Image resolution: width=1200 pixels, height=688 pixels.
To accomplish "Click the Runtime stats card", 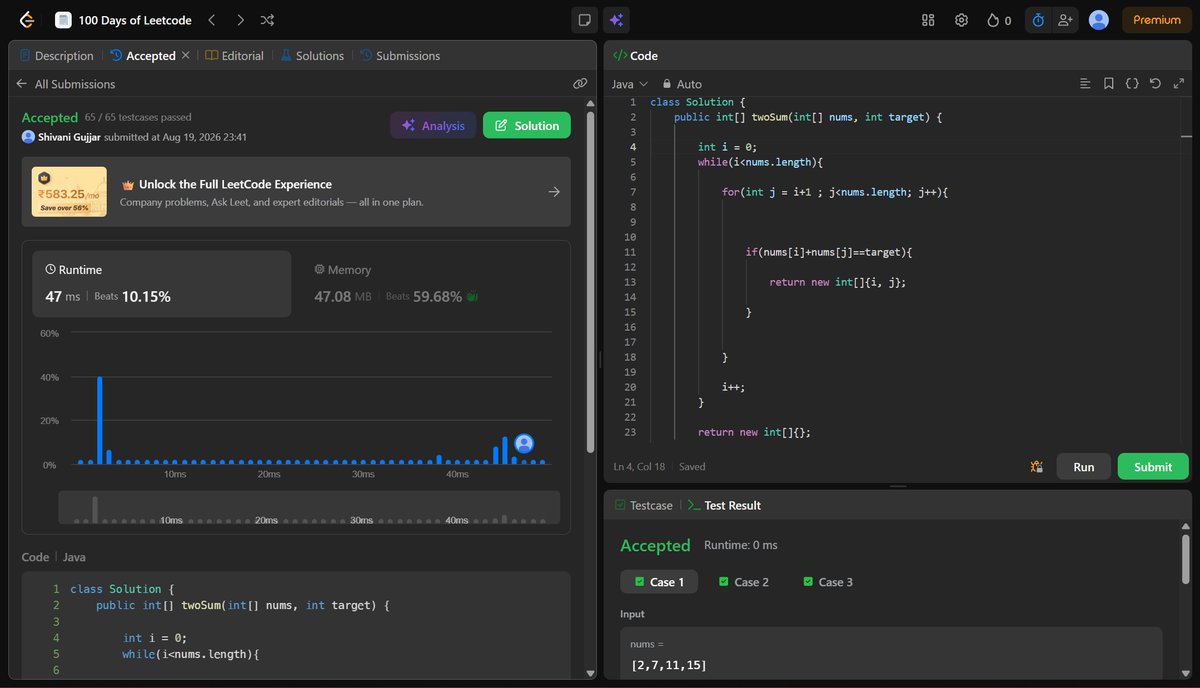I will tap(162, 284).
